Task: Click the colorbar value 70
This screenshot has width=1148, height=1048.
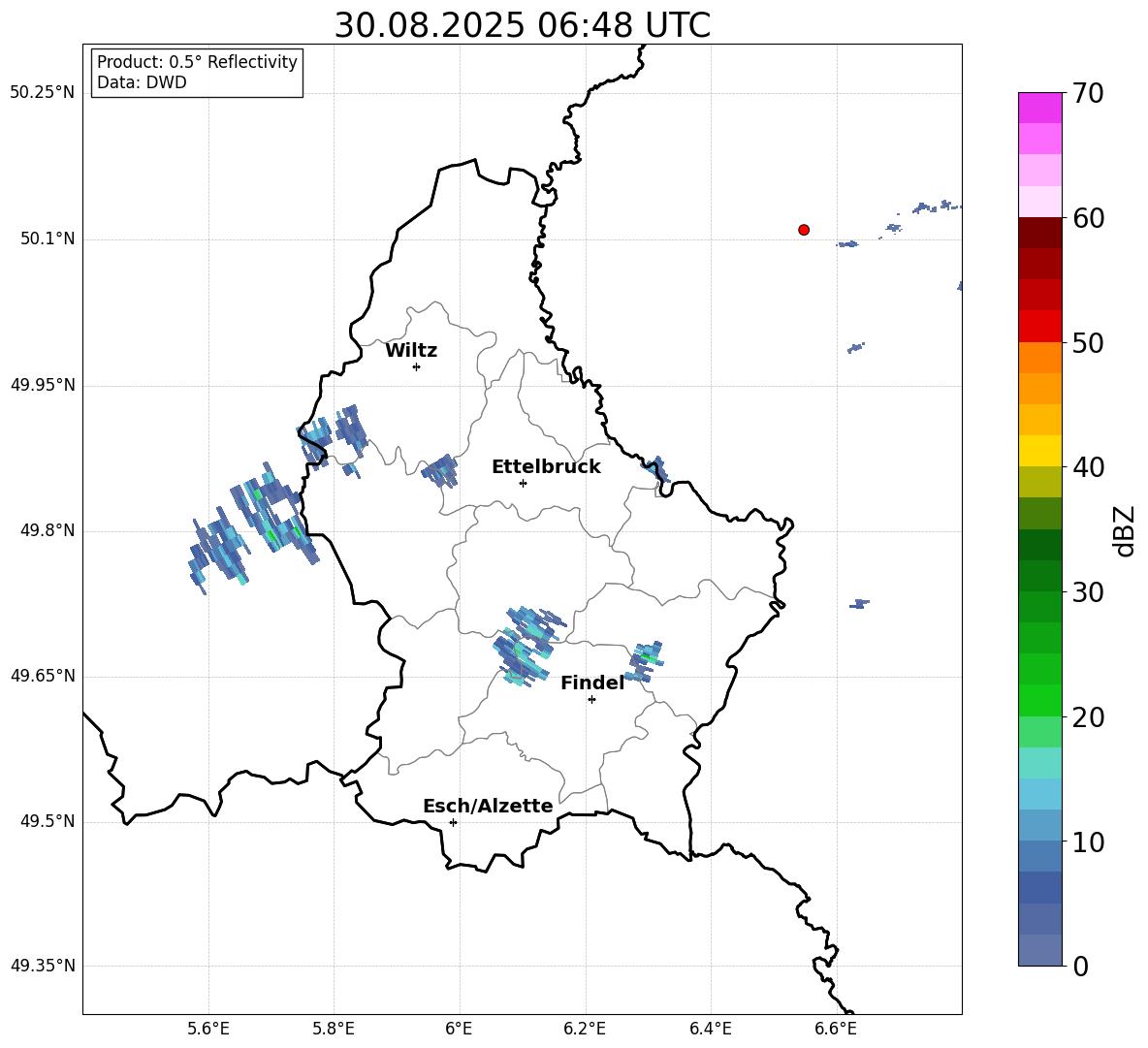Action: pos(1088,93)
